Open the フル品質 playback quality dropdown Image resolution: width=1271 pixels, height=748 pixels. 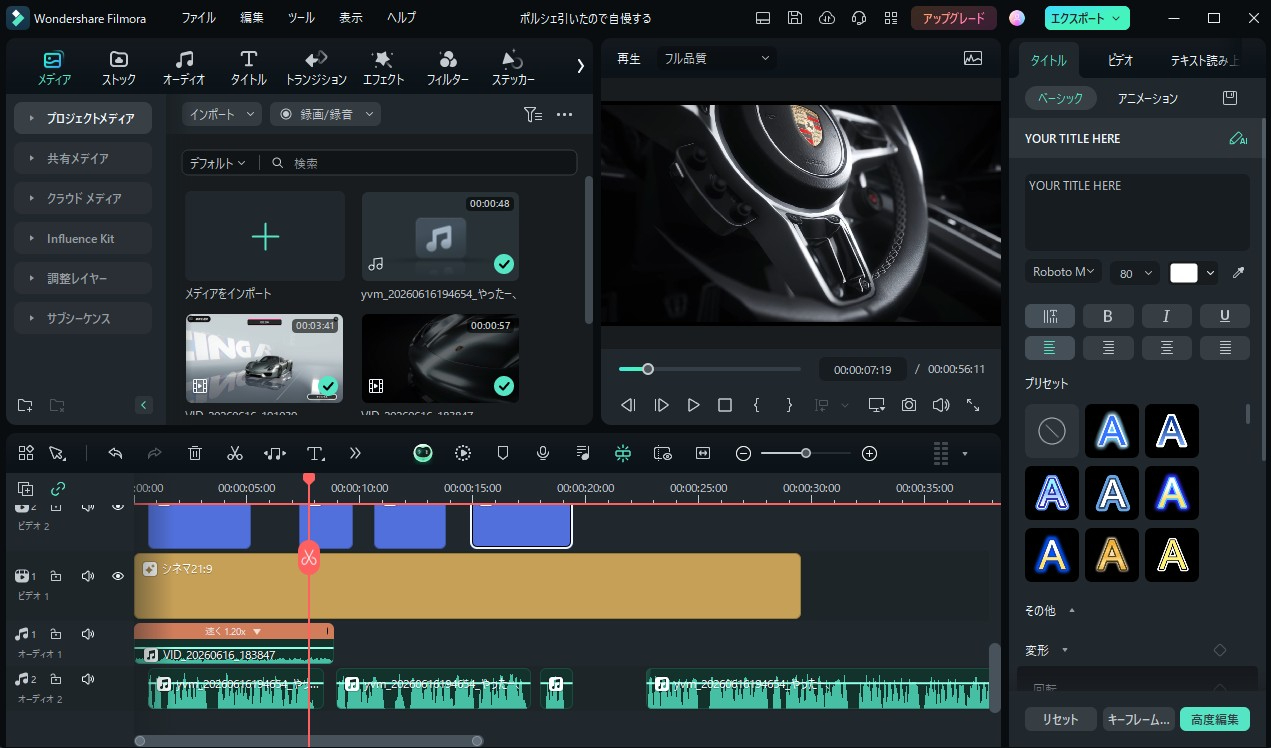[718, 58]
